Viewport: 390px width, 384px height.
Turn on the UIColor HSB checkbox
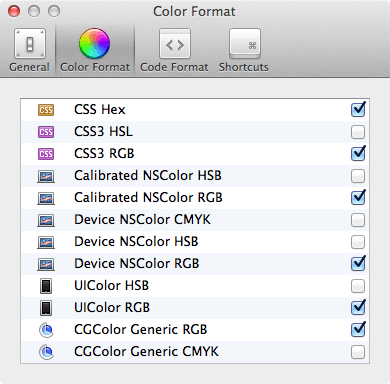click(x=358, y=286)
